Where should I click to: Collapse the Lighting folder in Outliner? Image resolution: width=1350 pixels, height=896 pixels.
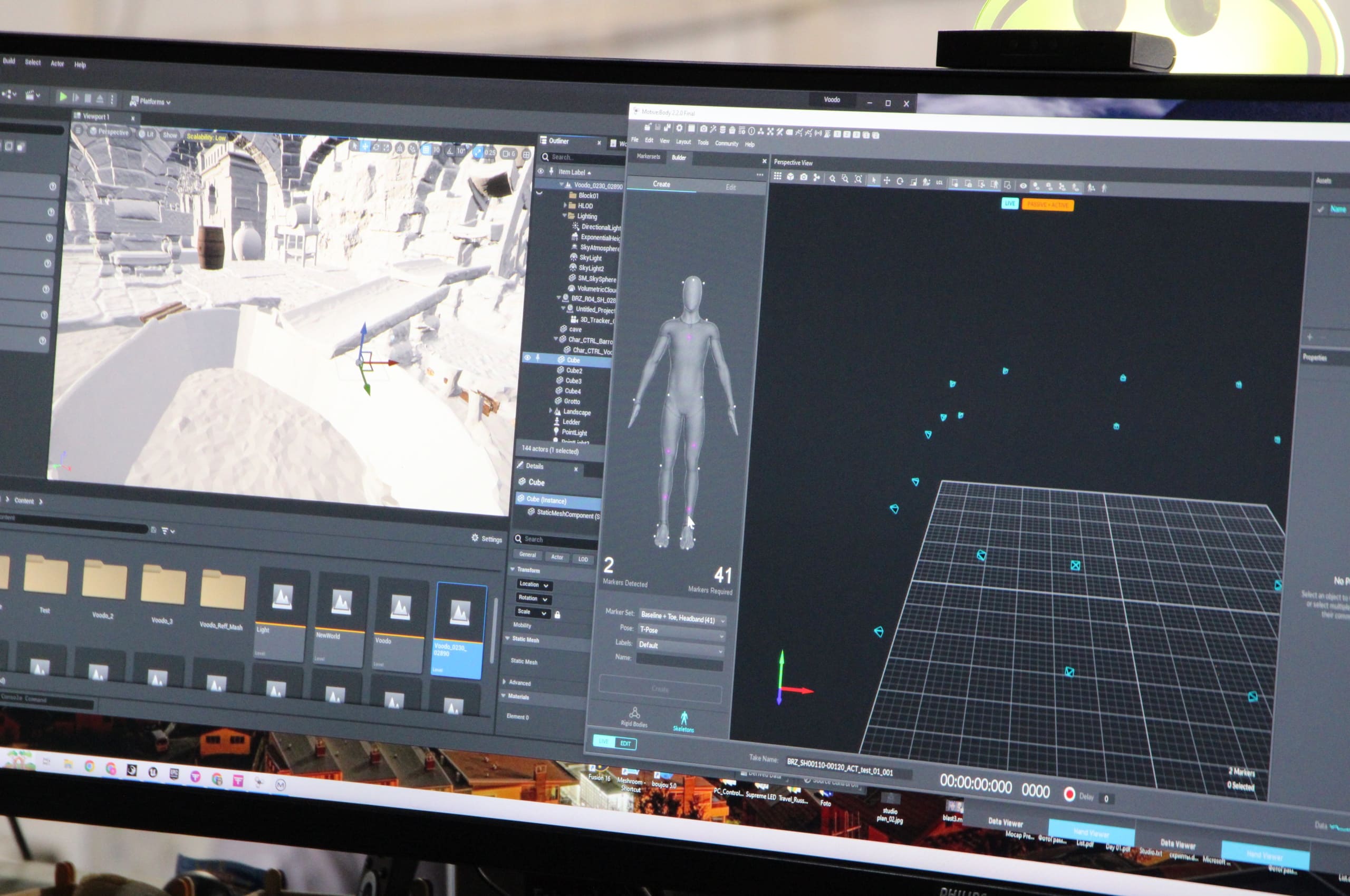(x=564, y=216)
